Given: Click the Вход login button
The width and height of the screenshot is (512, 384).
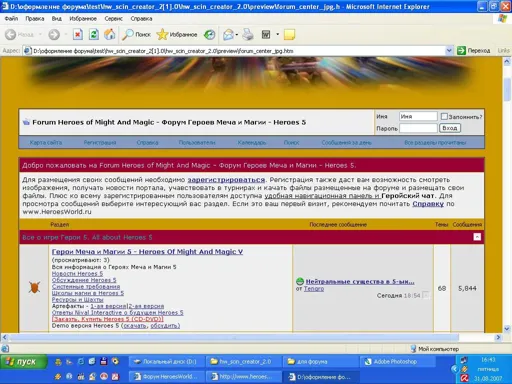Looking at the screenshot, I should click(450, 128).
